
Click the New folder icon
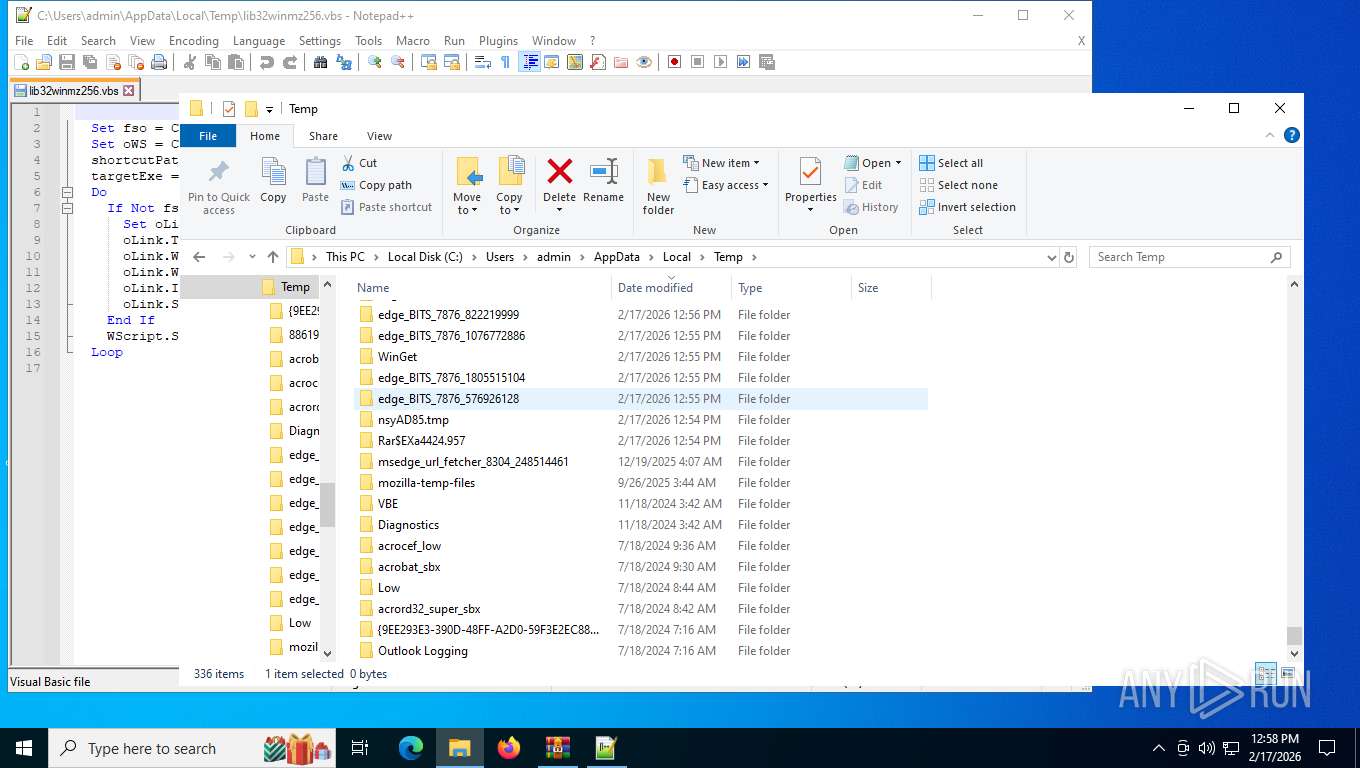pos(658,172)
